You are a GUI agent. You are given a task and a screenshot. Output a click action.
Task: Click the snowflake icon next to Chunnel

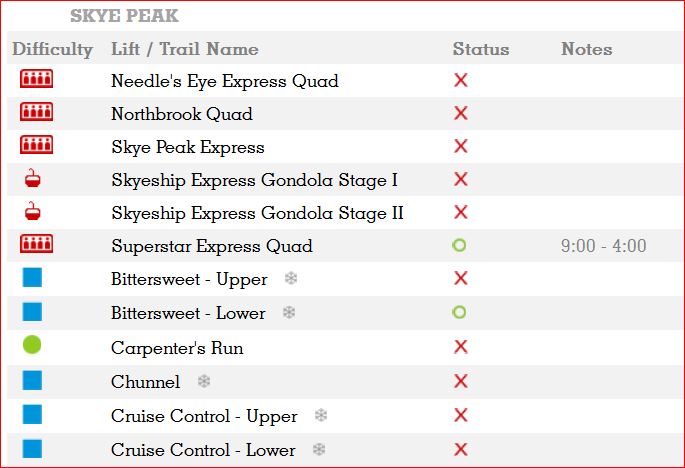[x=204, y=381]
